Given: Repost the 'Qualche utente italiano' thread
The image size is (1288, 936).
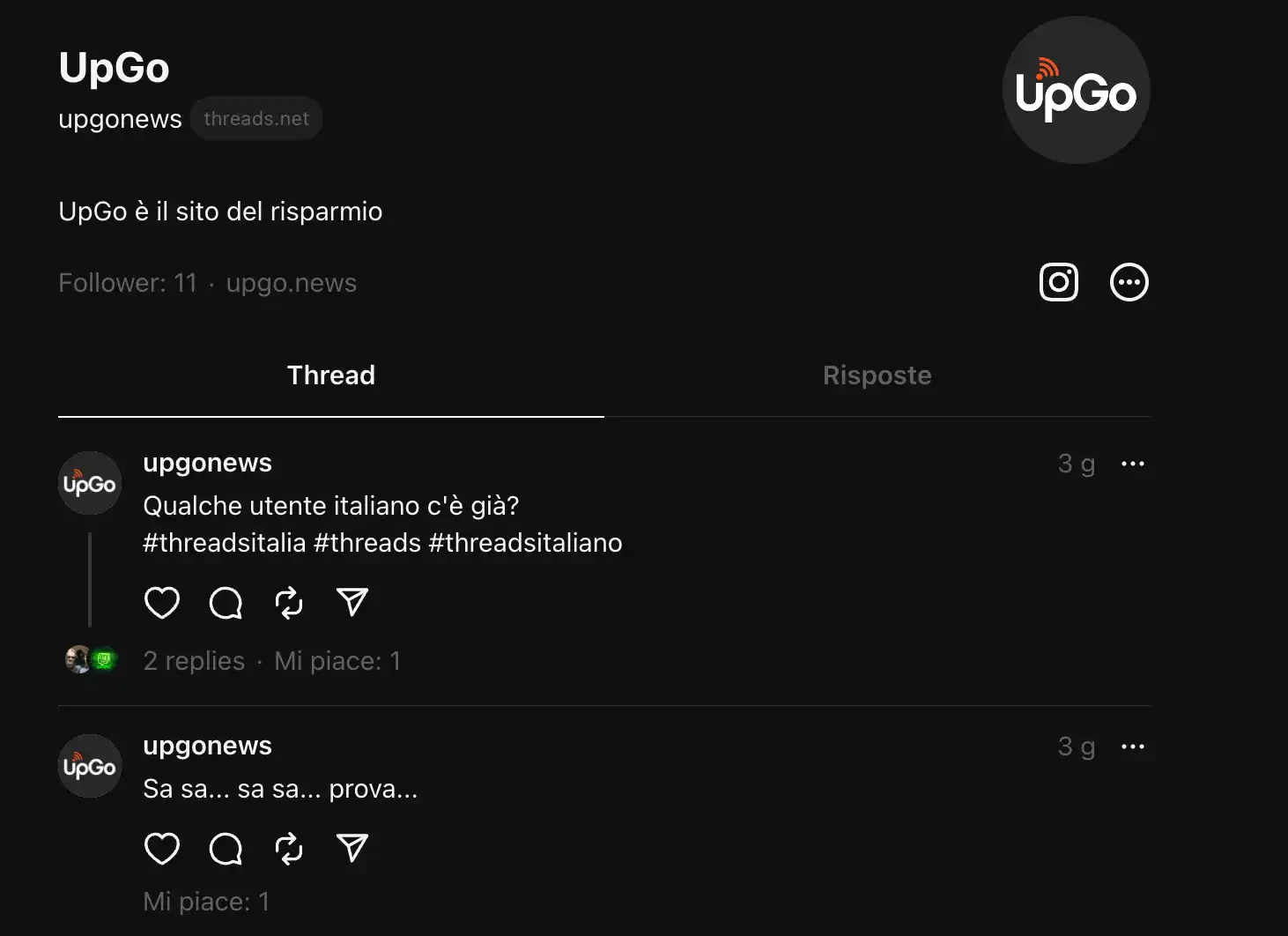Looking at the screenshot, I should point(289,603).
